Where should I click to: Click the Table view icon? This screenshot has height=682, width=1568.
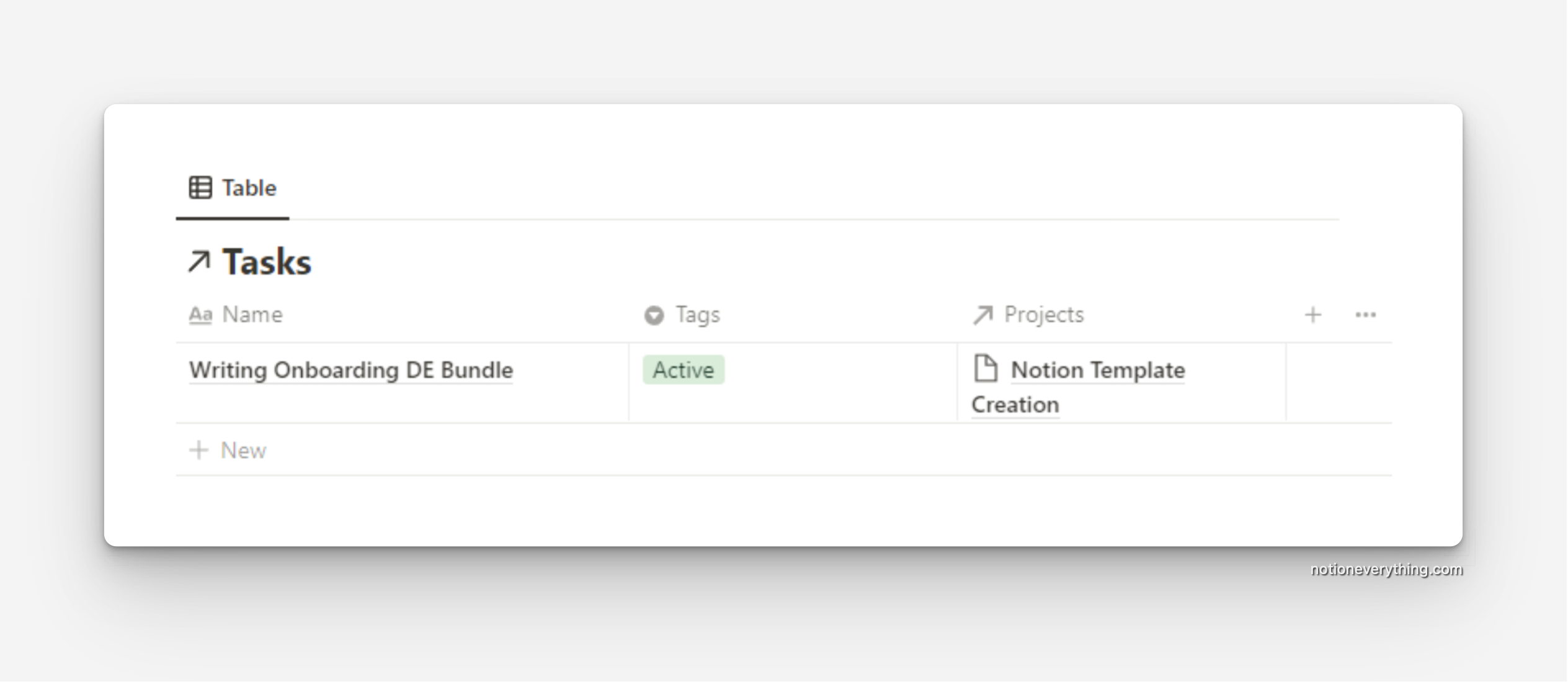(x=200, y=187)
